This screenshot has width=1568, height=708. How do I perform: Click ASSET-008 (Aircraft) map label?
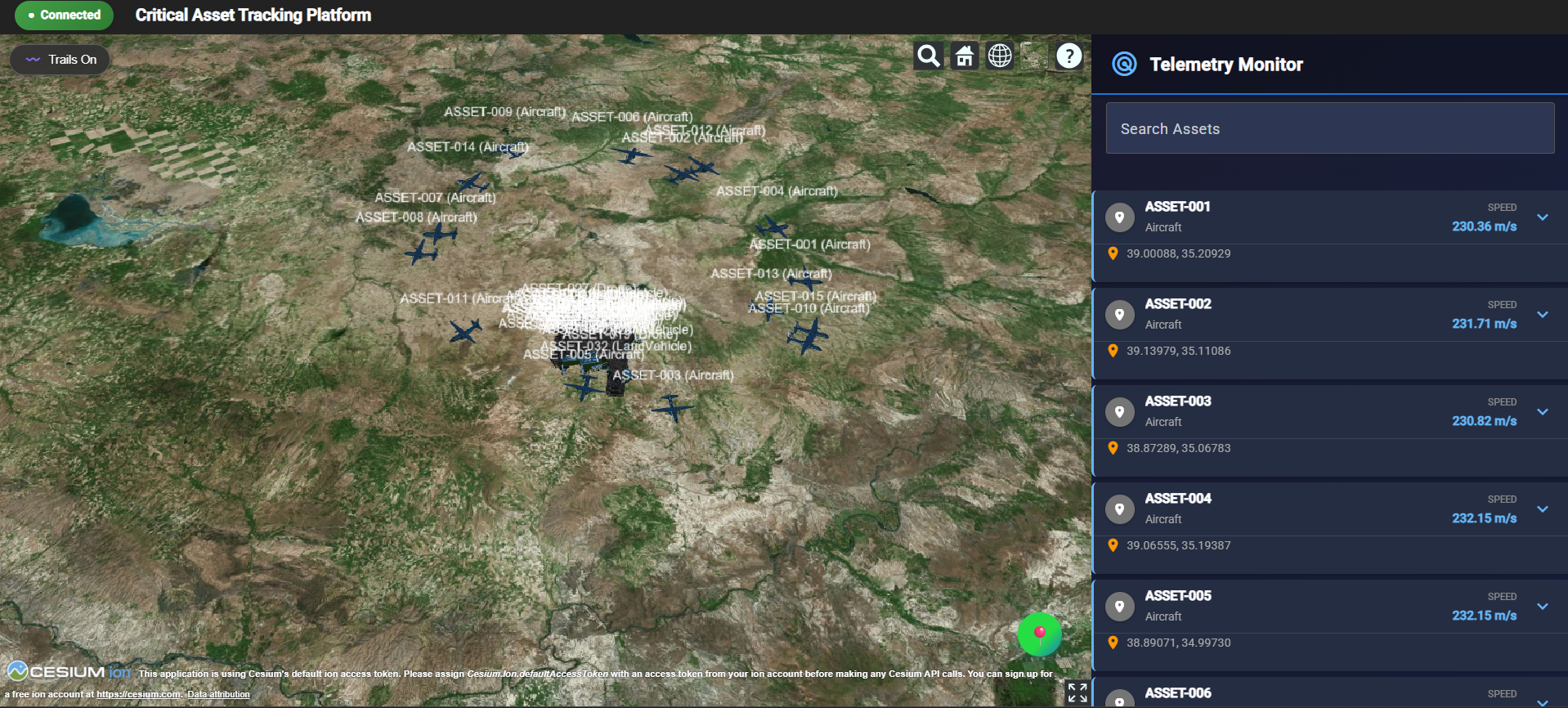click(415, 217)
